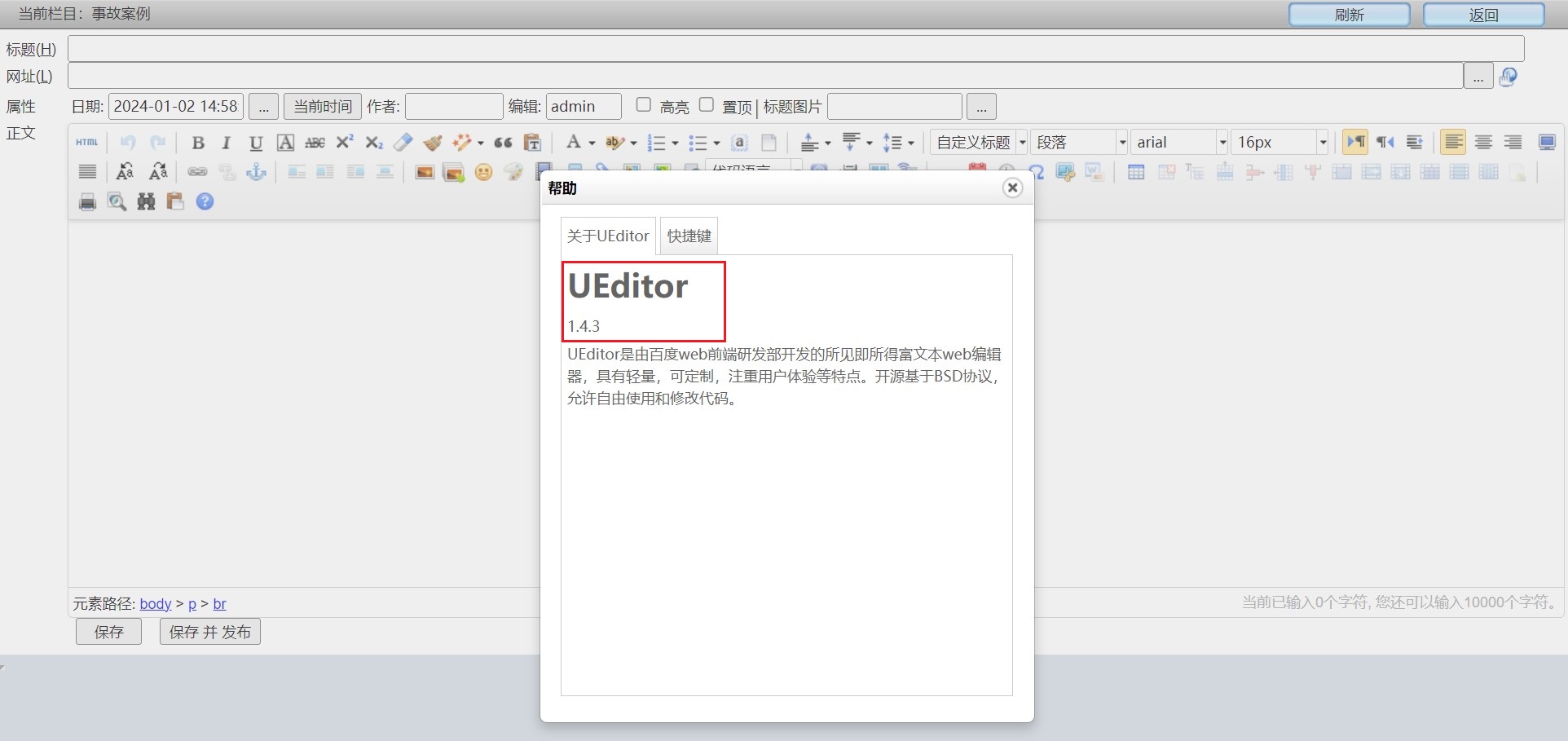Viewport: 1568px width, 741px height.
Task: Click the increase indent icon
Action: click(1415, 143)
